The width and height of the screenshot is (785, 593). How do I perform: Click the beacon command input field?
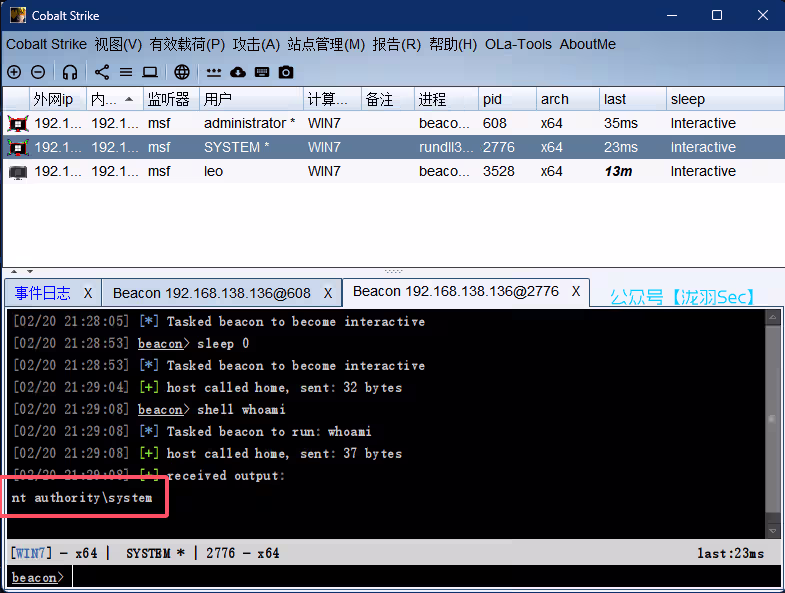coord(420,577)
